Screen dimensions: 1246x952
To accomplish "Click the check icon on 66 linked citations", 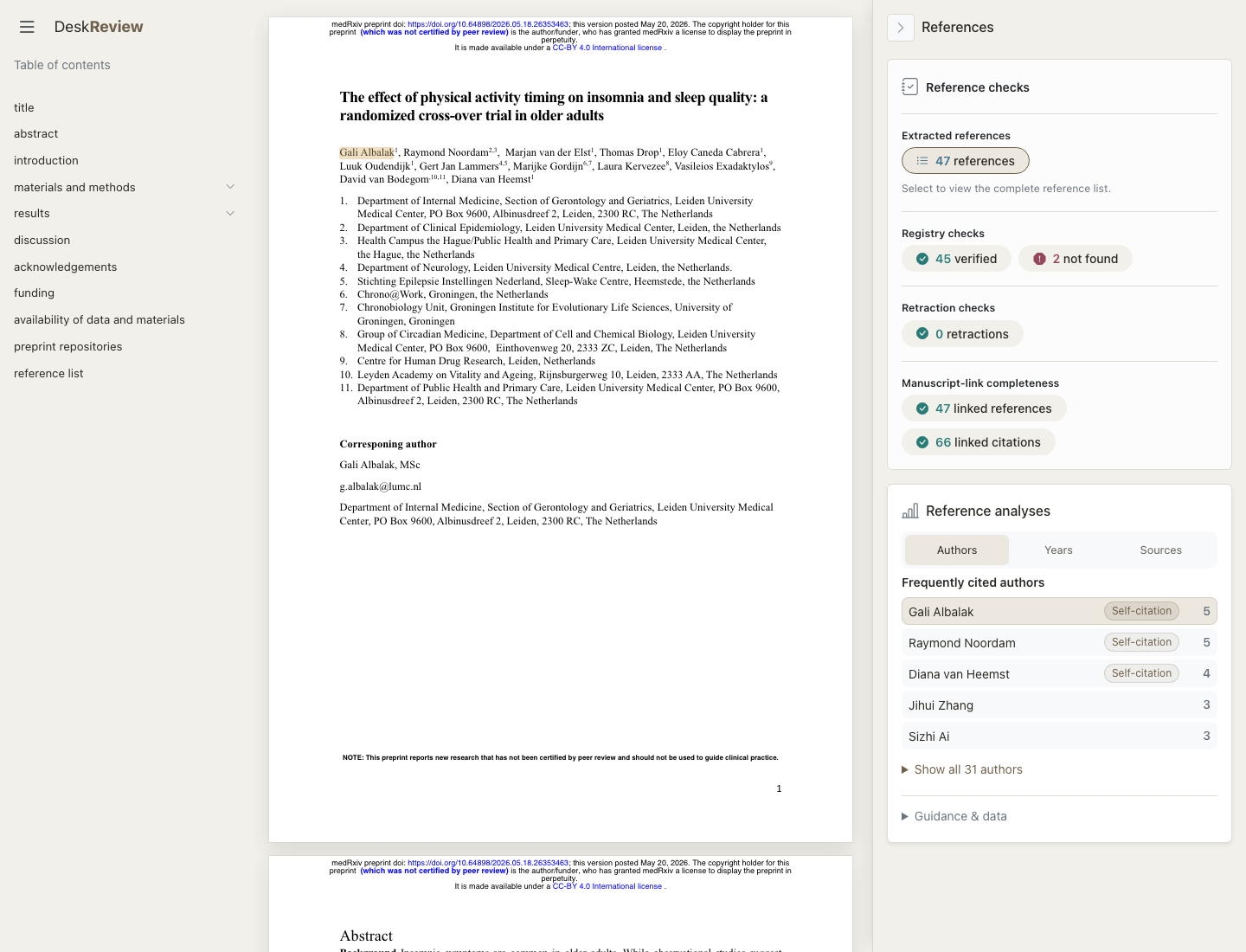I will click(922, 442).
